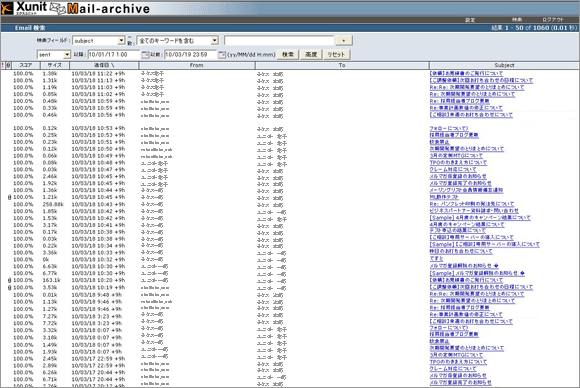
Task: Focus the keyword search text field
Action: (x=279, y=41)
